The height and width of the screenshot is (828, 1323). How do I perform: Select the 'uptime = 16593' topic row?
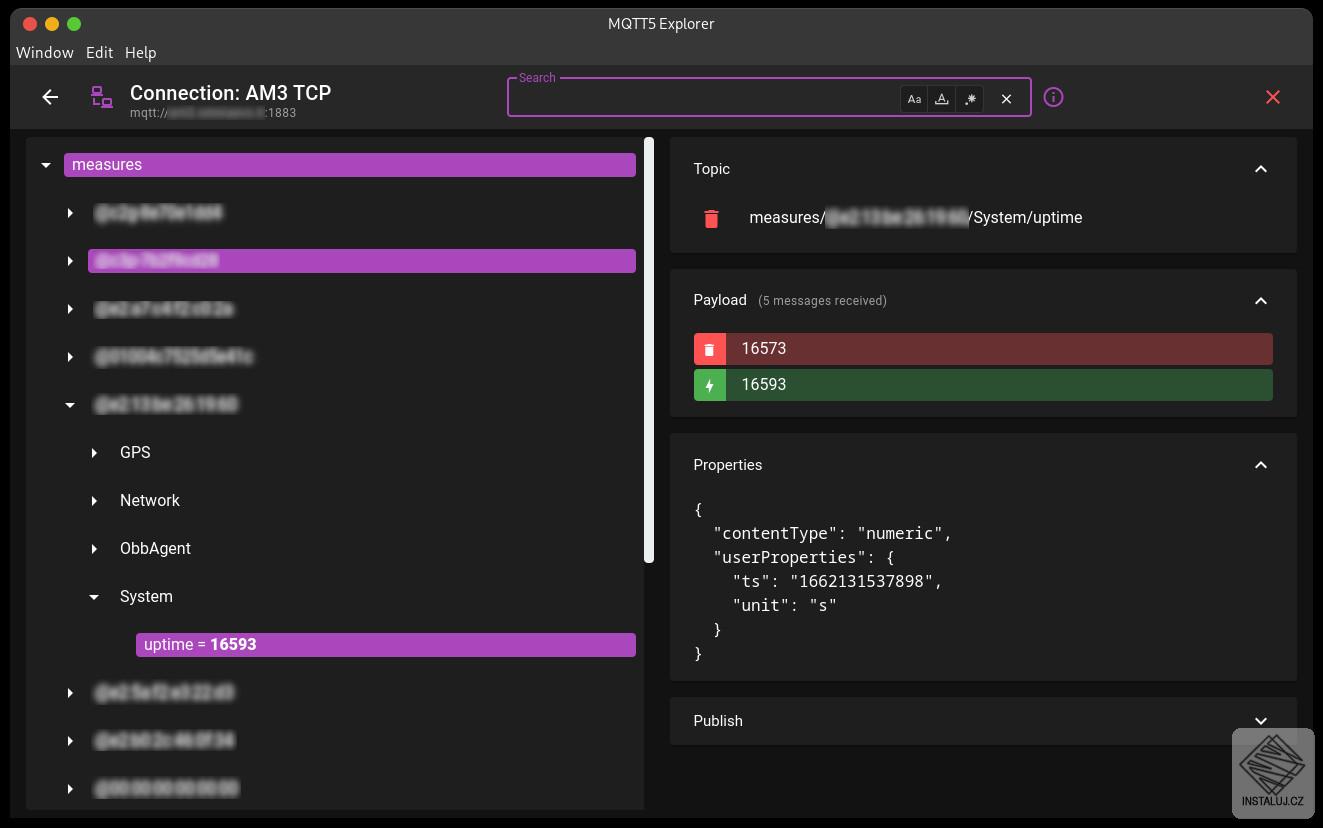(x=386, y=645)
